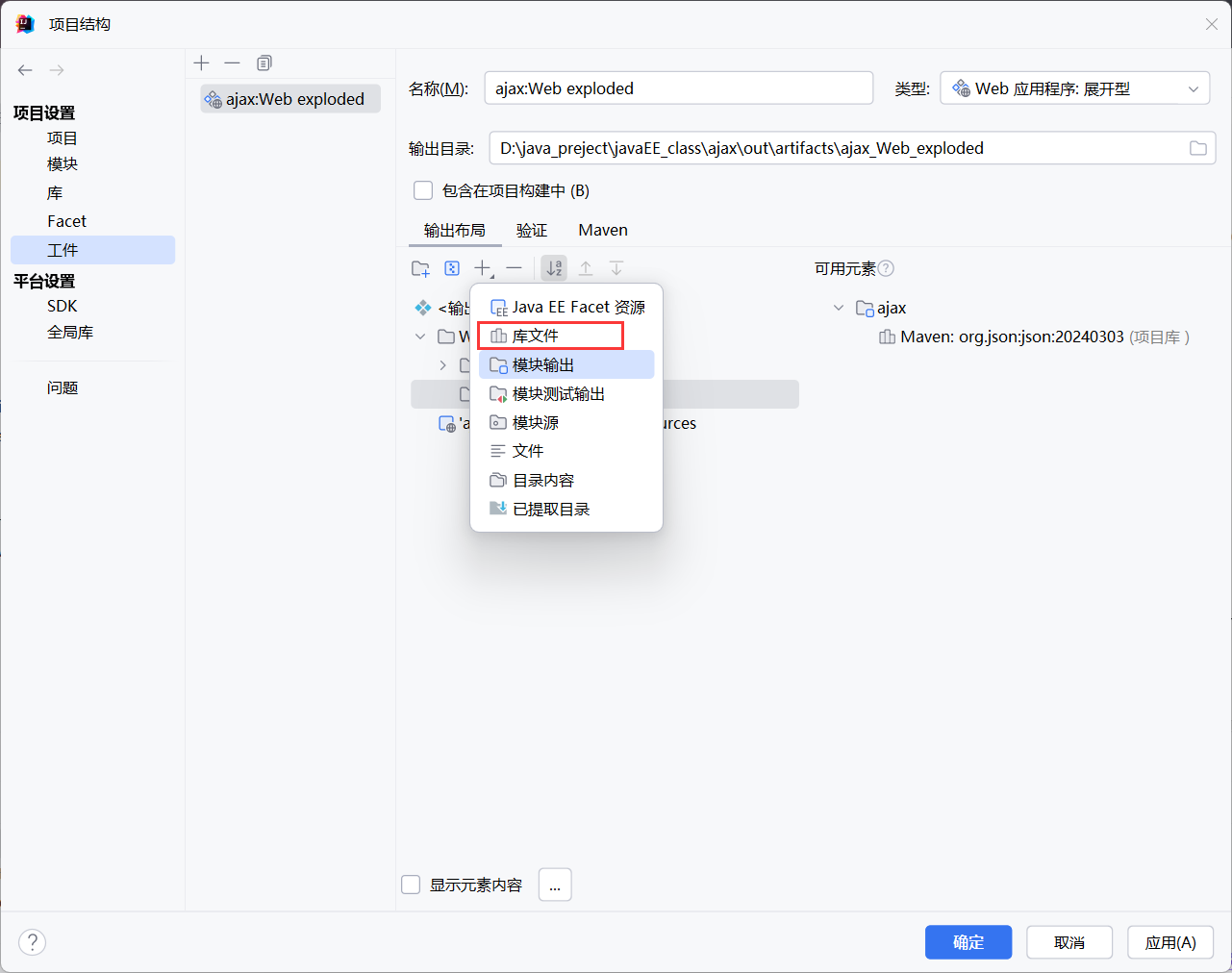Move the element up with the up arrow icon
Image resolution: width=1232 pixels, height=973 pixels.
586,269
